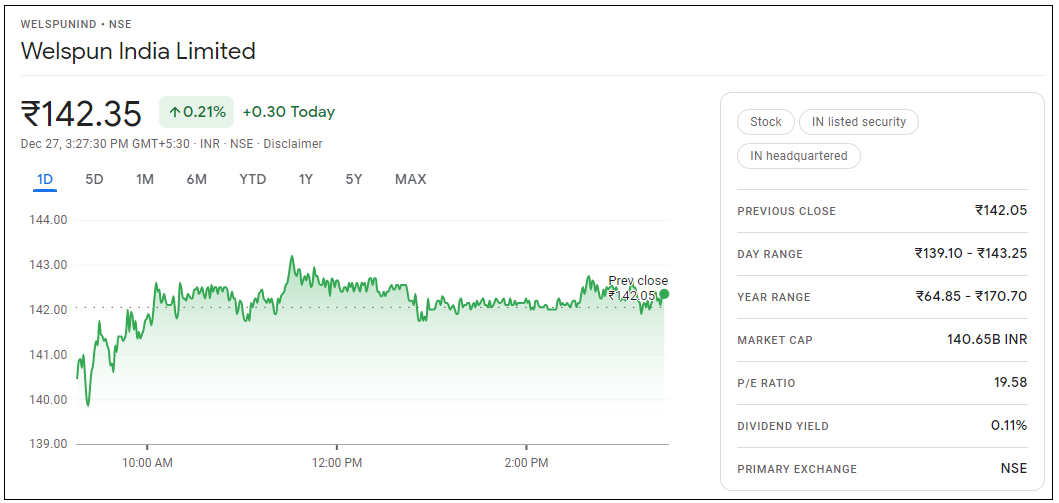Click the ₹142.35 current price

coord(81,113)
